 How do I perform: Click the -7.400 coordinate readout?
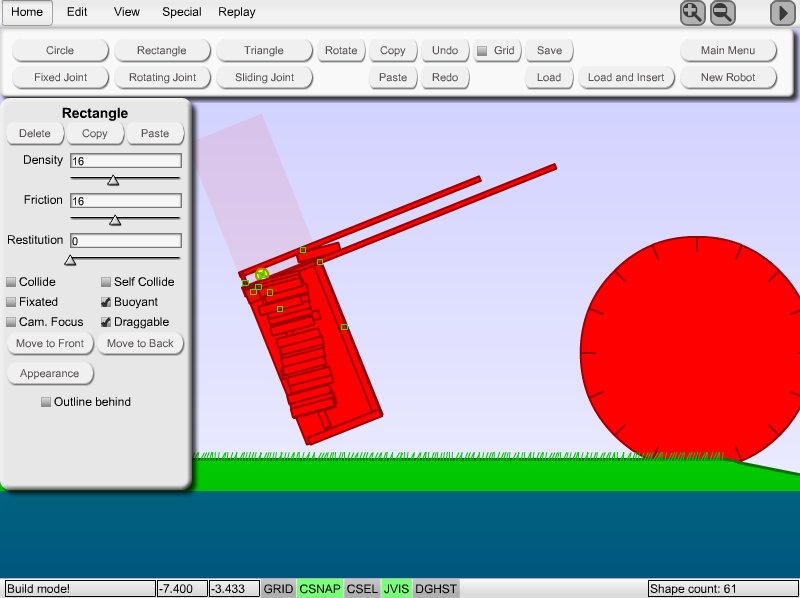[x=182, y=589]
